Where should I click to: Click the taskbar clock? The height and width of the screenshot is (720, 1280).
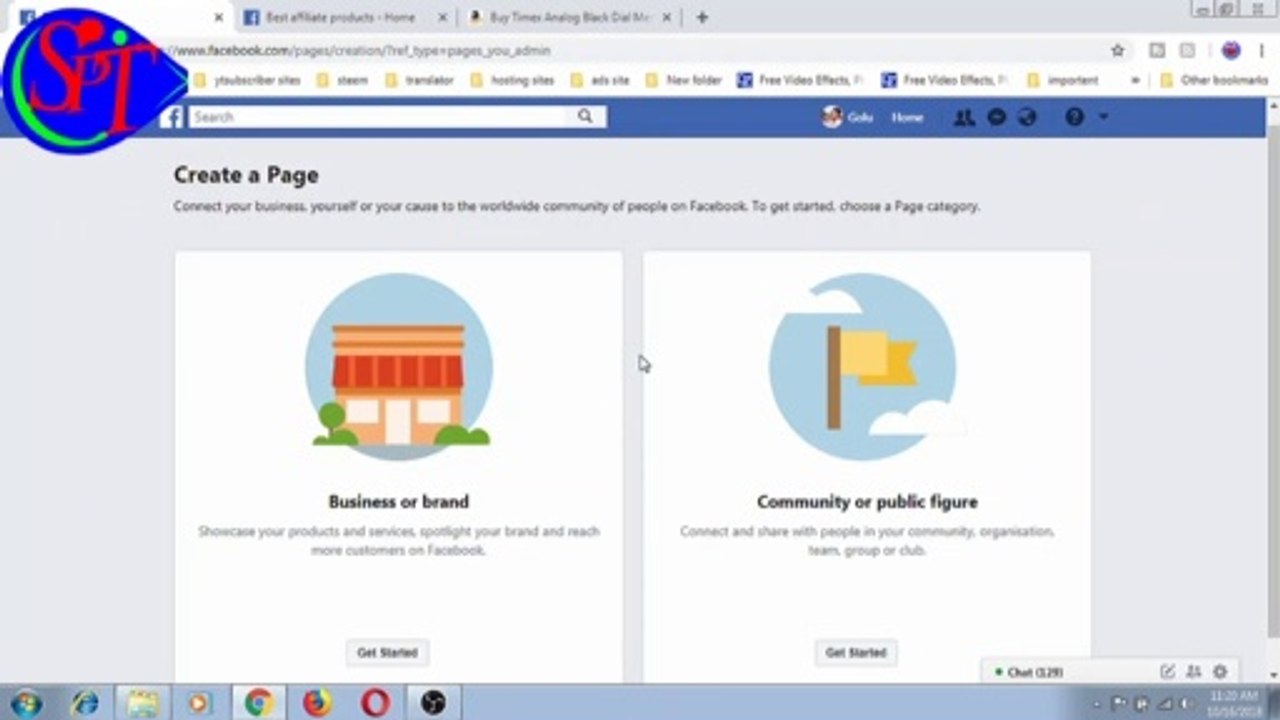tap(1232, 702)
